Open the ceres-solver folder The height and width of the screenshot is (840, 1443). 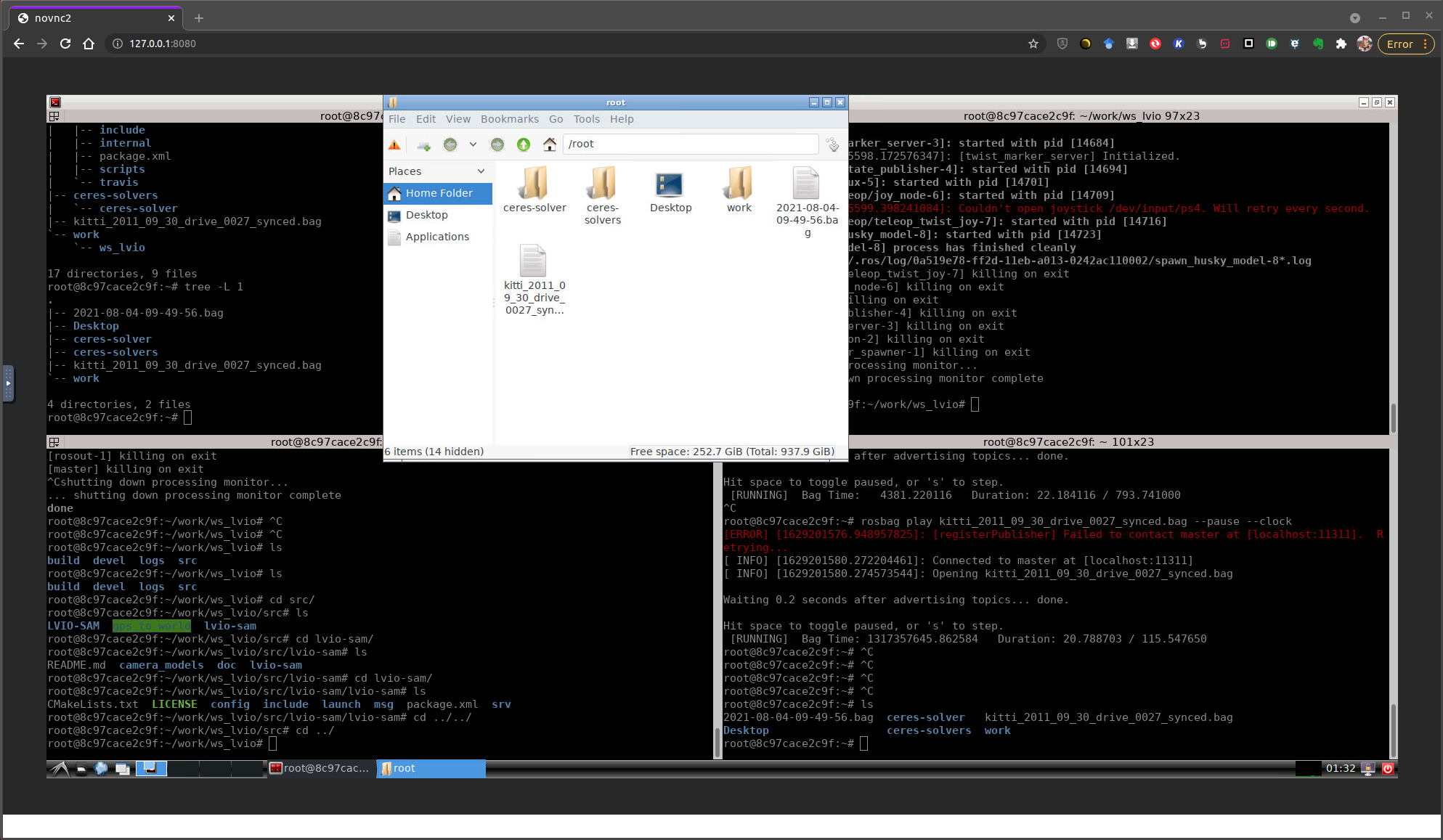pos(534,190)
